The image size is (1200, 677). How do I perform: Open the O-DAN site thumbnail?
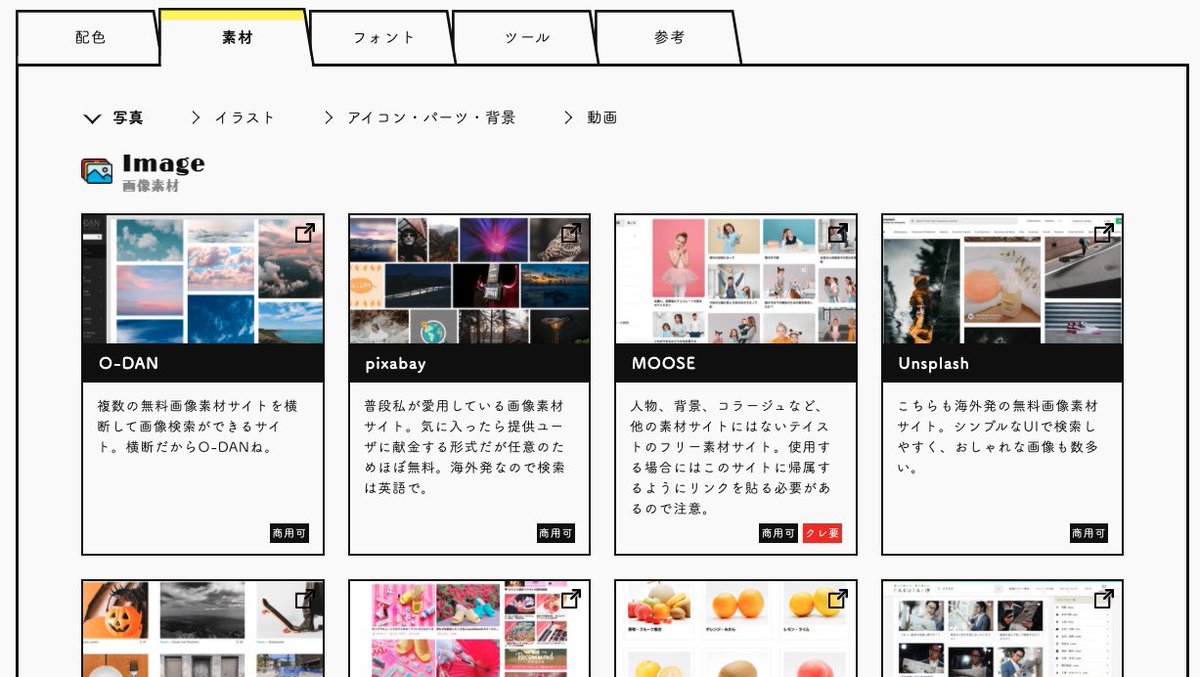[x=203, y=279]
